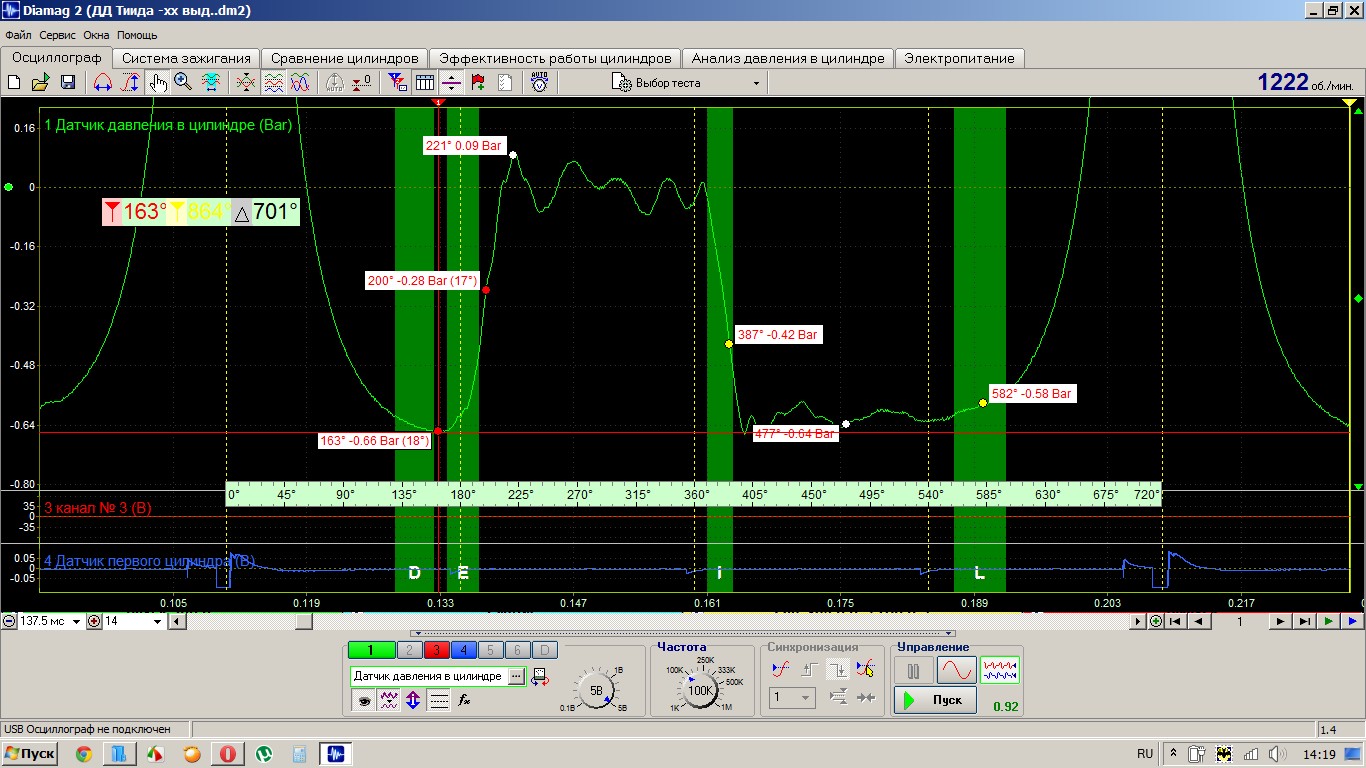This screenshot has width=1366, height=768.
Task: Add a red flag marker
Action: tap(478, 83)
